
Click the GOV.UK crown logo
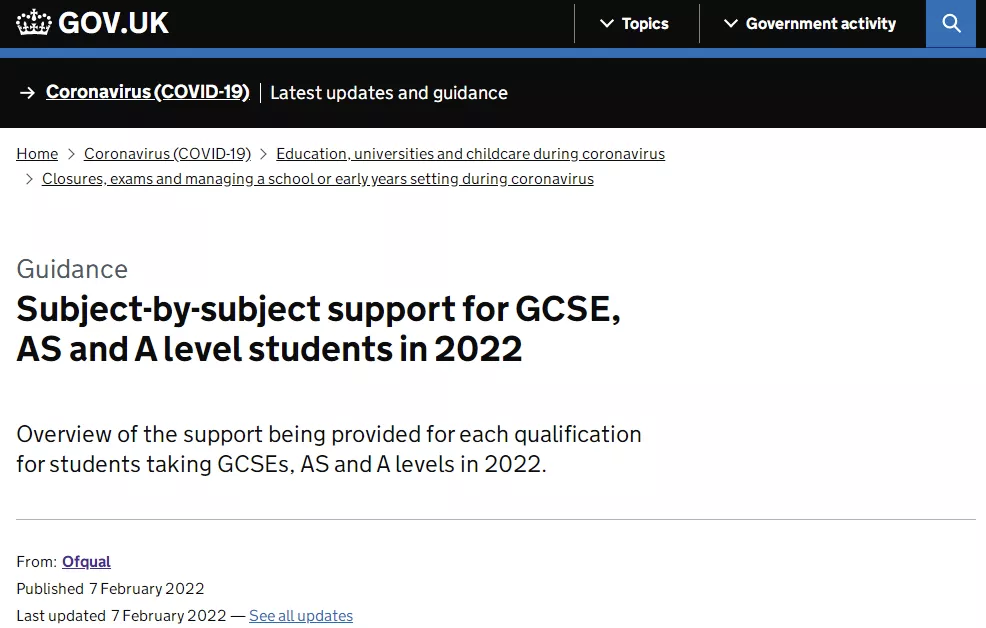click(x=33, y=23)
